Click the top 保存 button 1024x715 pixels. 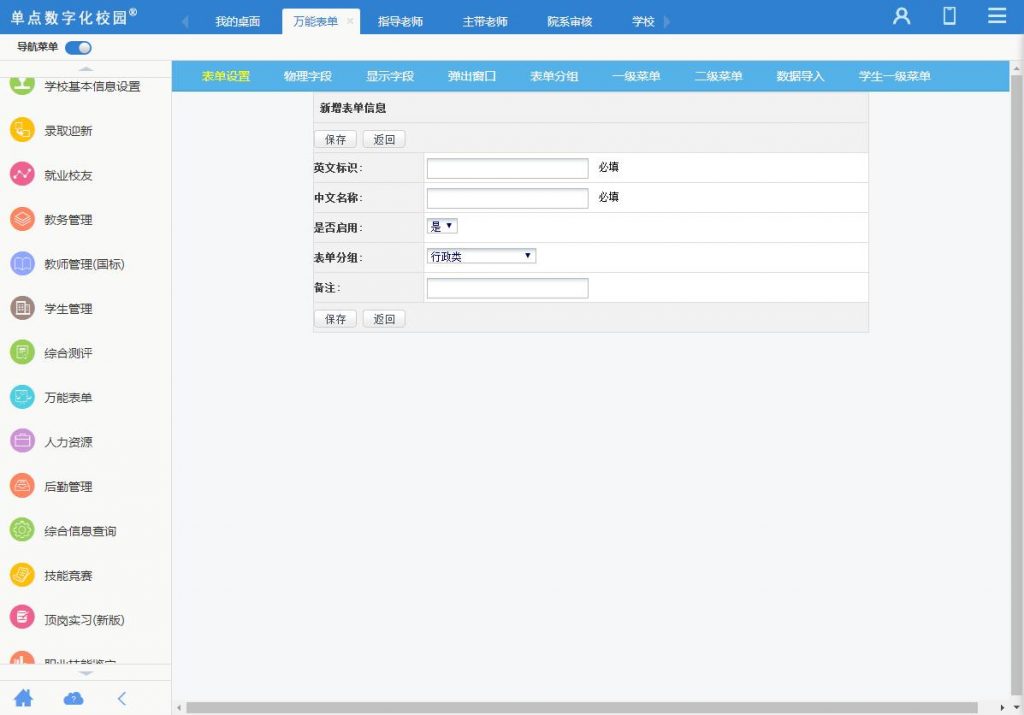[335, 140]
